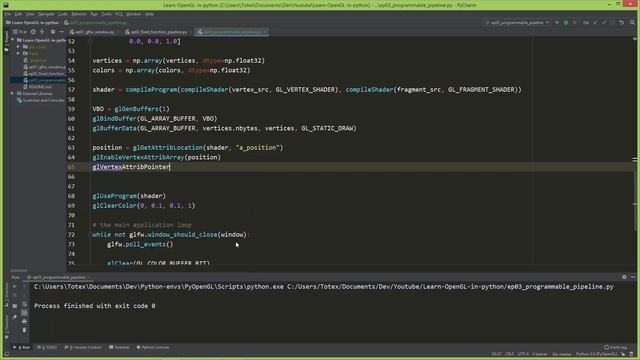Click the VCS update project arrow icon

pos(596,23)
